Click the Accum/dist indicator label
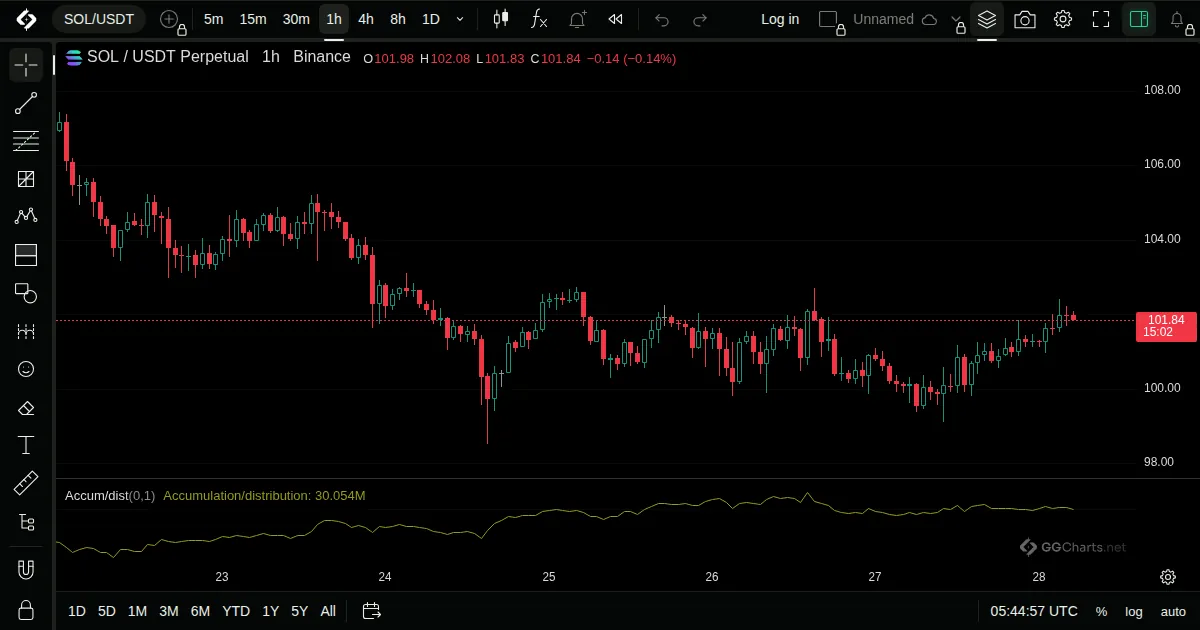The height and width of the screenshot is (630, 1200). 110,496
